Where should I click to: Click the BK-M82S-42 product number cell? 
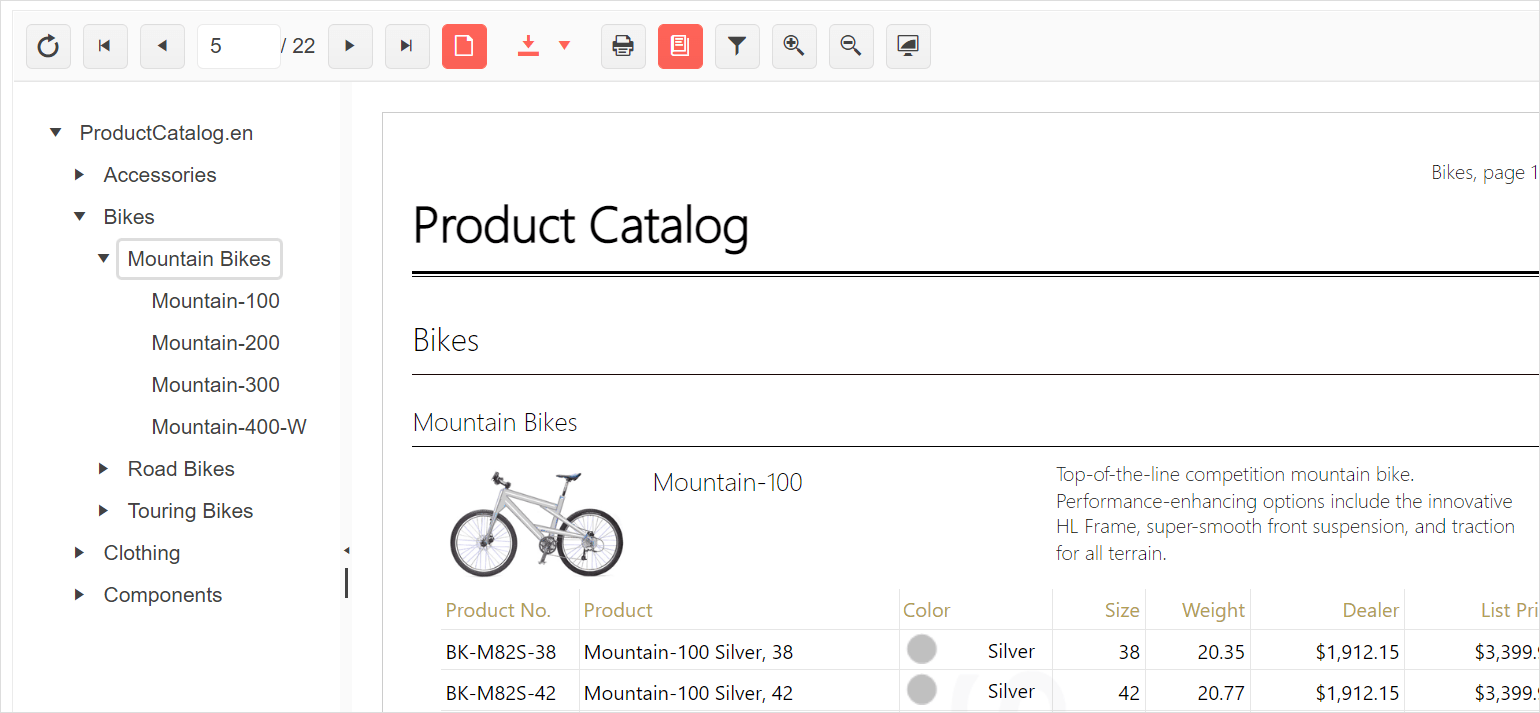click(x=501, y=692)
